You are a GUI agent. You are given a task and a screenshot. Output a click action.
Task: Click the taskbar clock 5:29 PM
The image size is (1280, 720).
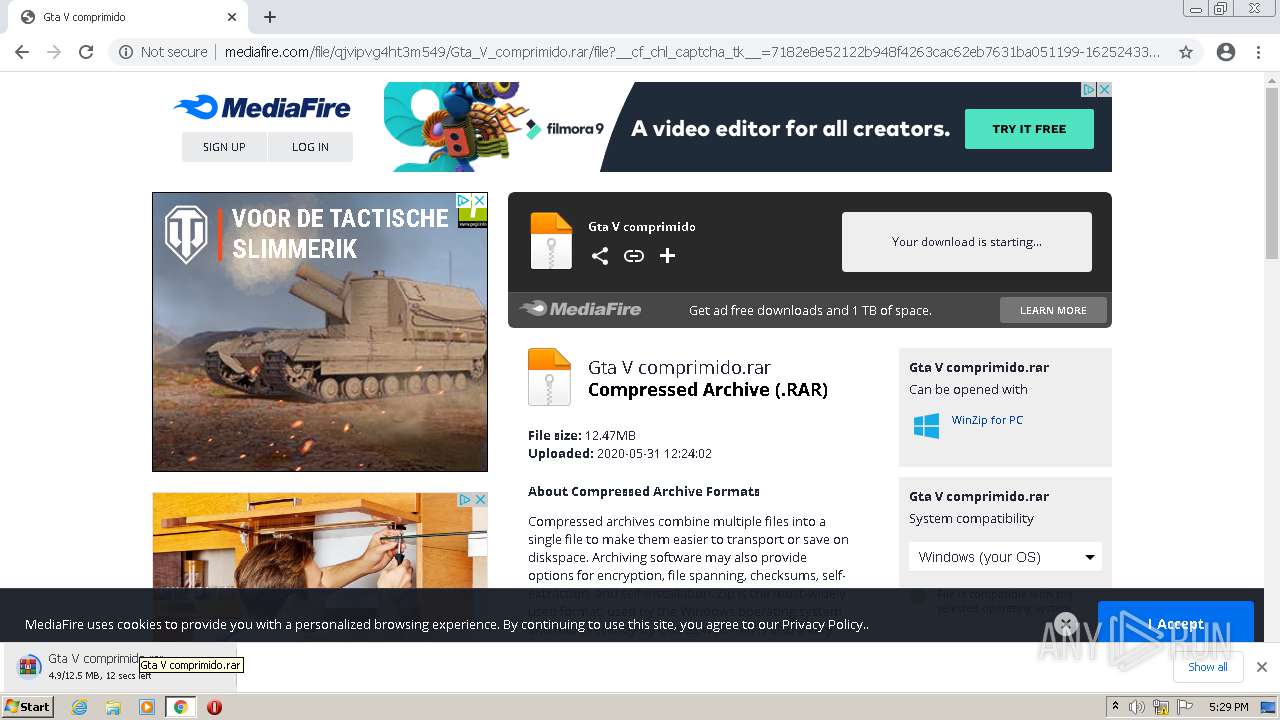[1228, 707]
